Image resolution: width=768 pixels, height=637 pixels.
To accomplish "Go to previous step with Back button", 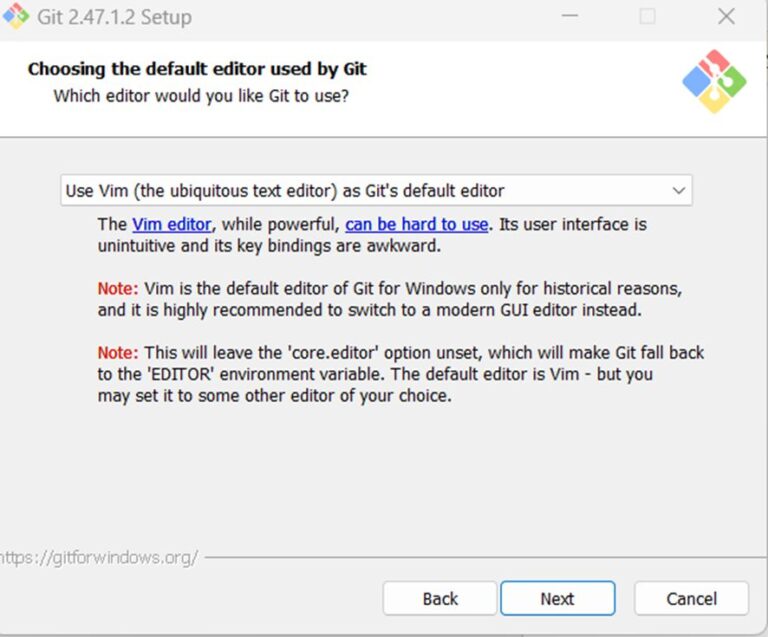I will (x=439, y=599).
